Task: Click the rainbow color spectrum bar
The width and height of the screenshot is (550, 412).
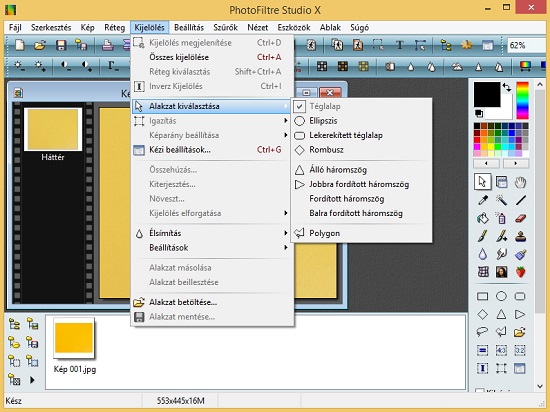Action: (522, 100)
